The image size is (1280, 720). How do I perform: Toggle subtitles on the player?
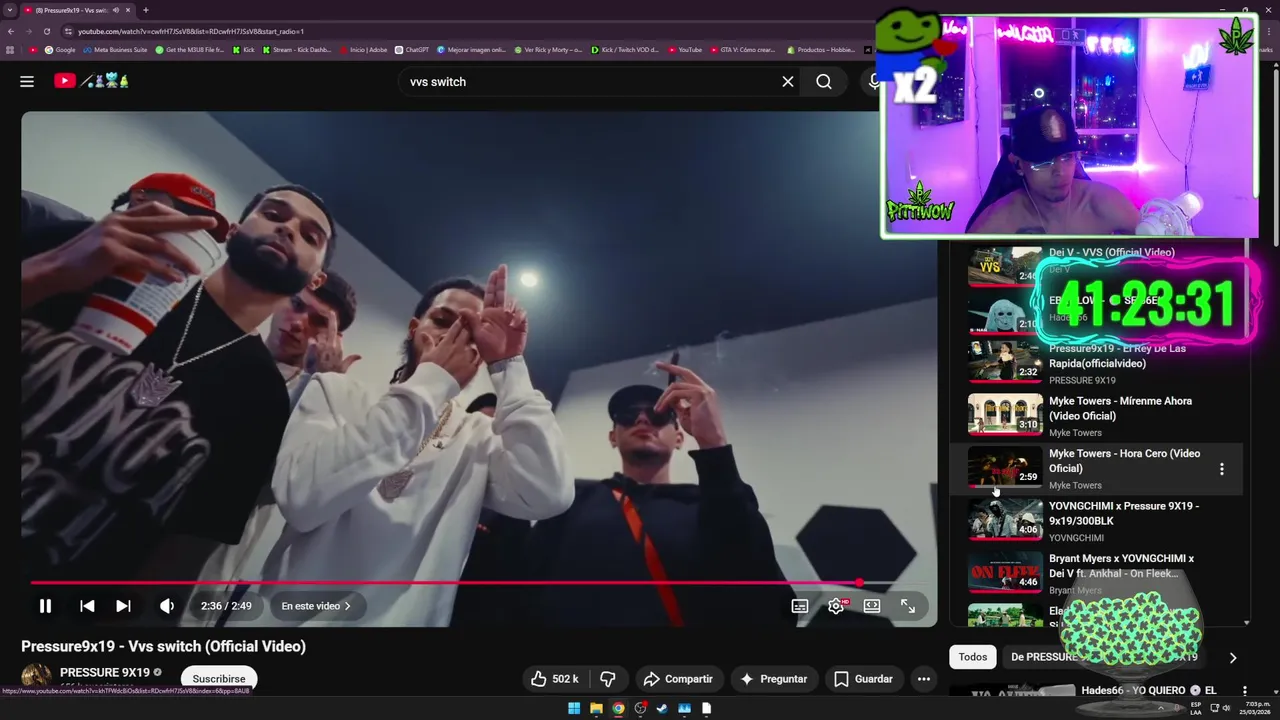800,606
